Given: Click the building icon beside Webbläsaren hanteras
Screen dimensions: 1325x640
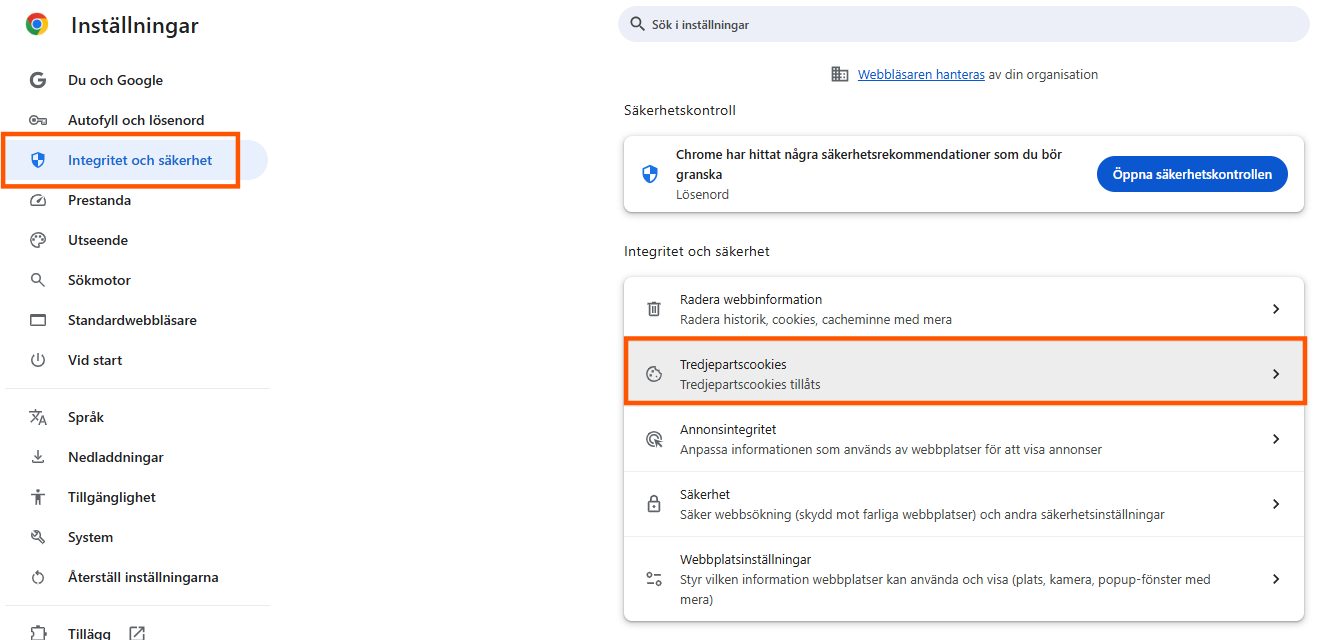Looking at the screenshot, I should click(x=839, y=73).
